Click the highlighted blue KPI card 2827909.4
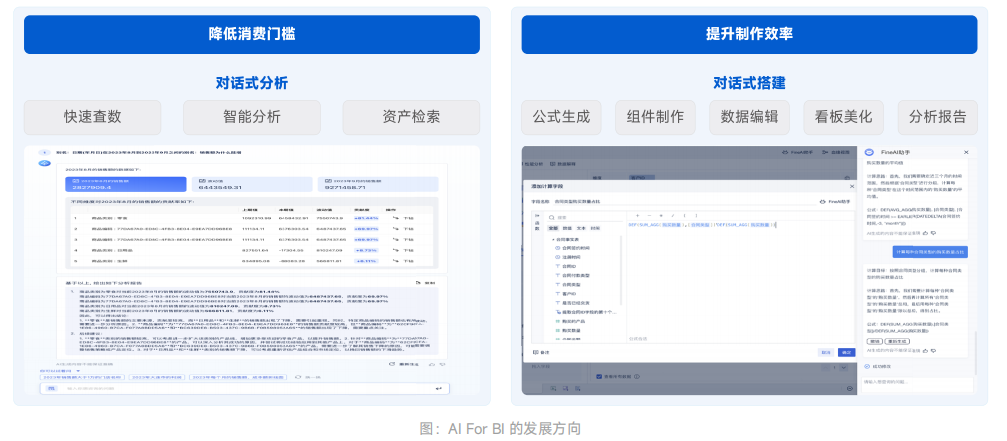1007x441 pixels. click(x=126, y=184)
